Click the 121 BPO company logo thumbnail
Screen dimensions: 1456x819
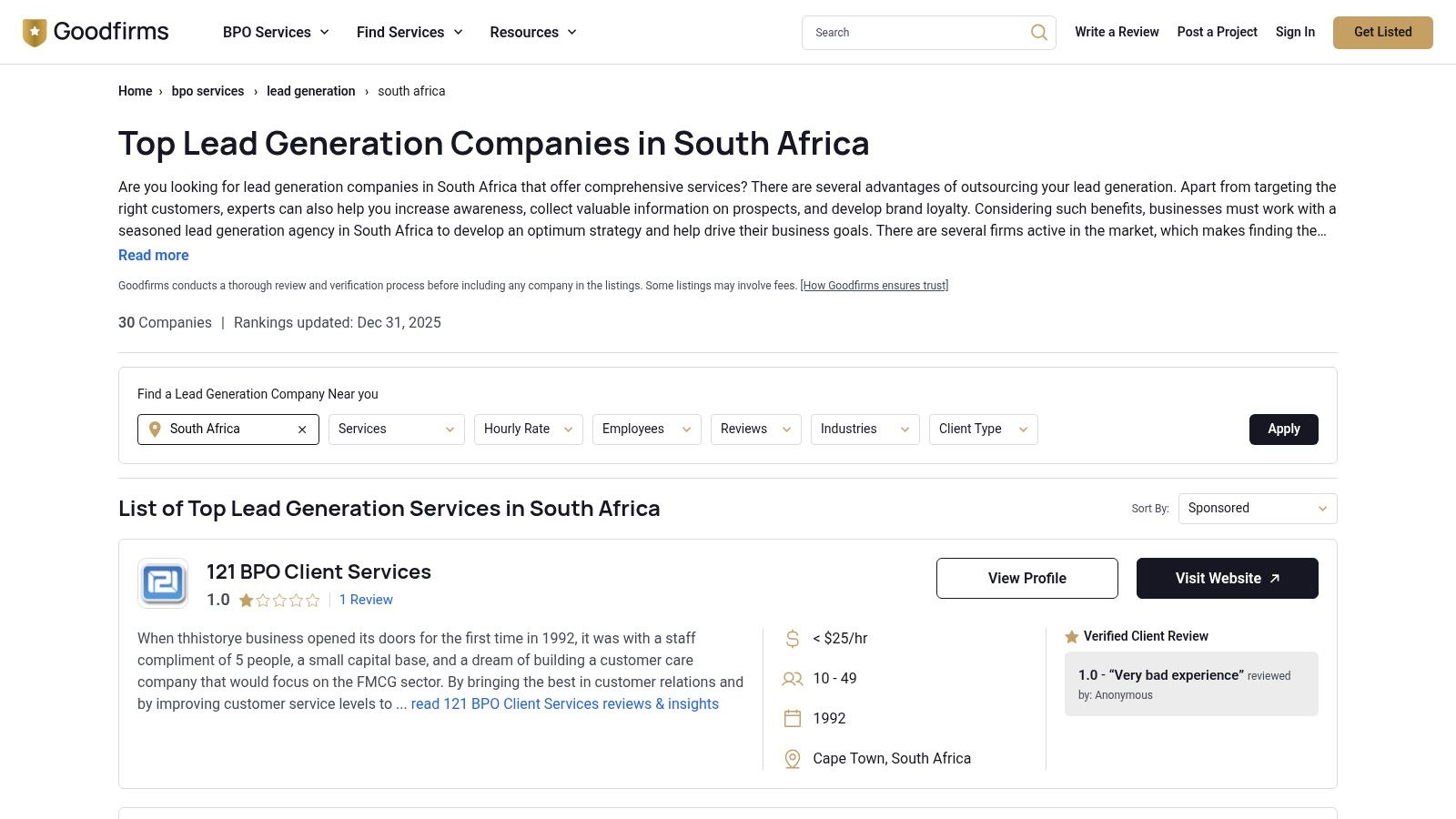point(163,582)
